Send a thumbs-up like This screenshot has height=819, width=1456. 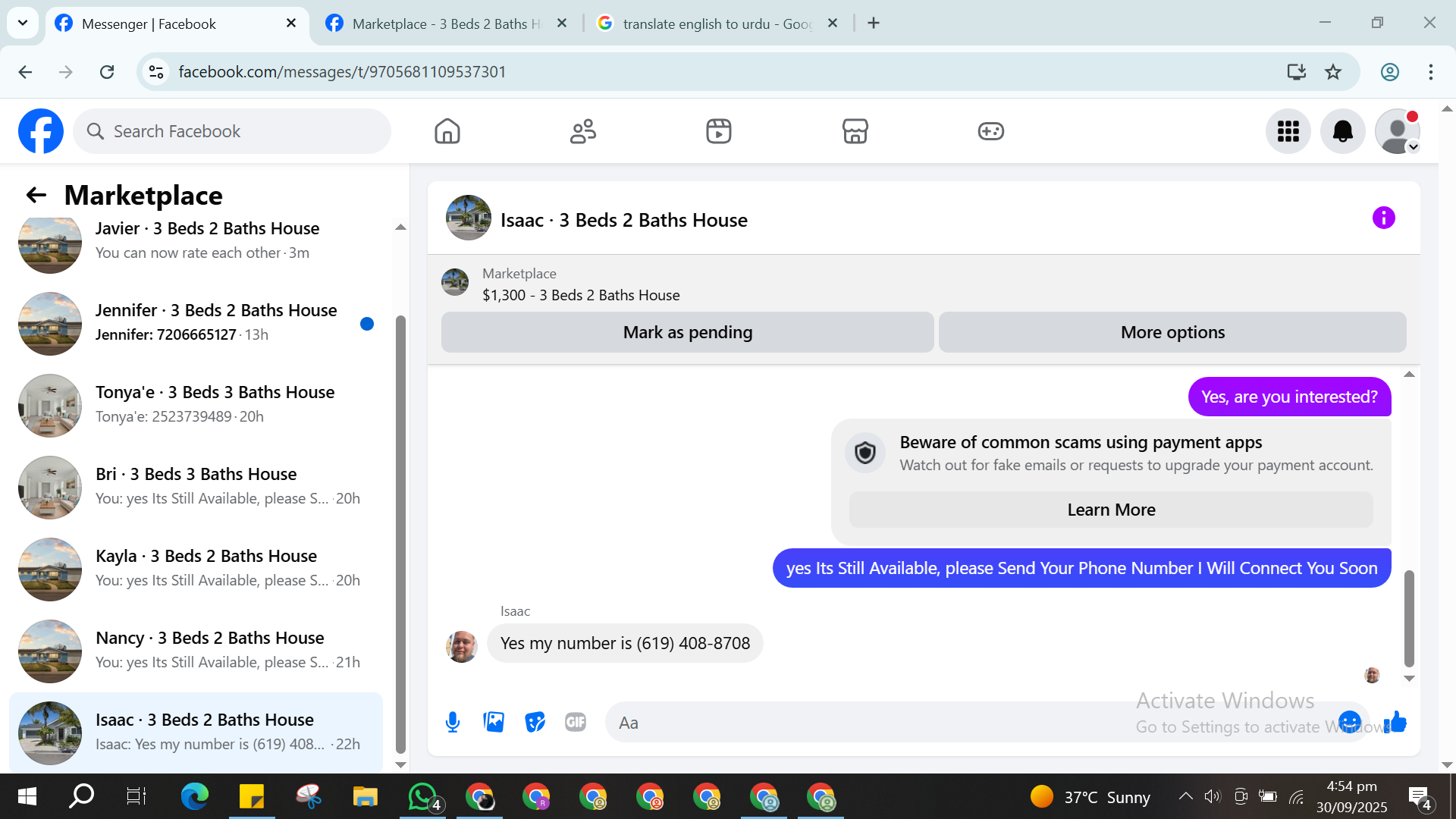(1395, 722)
